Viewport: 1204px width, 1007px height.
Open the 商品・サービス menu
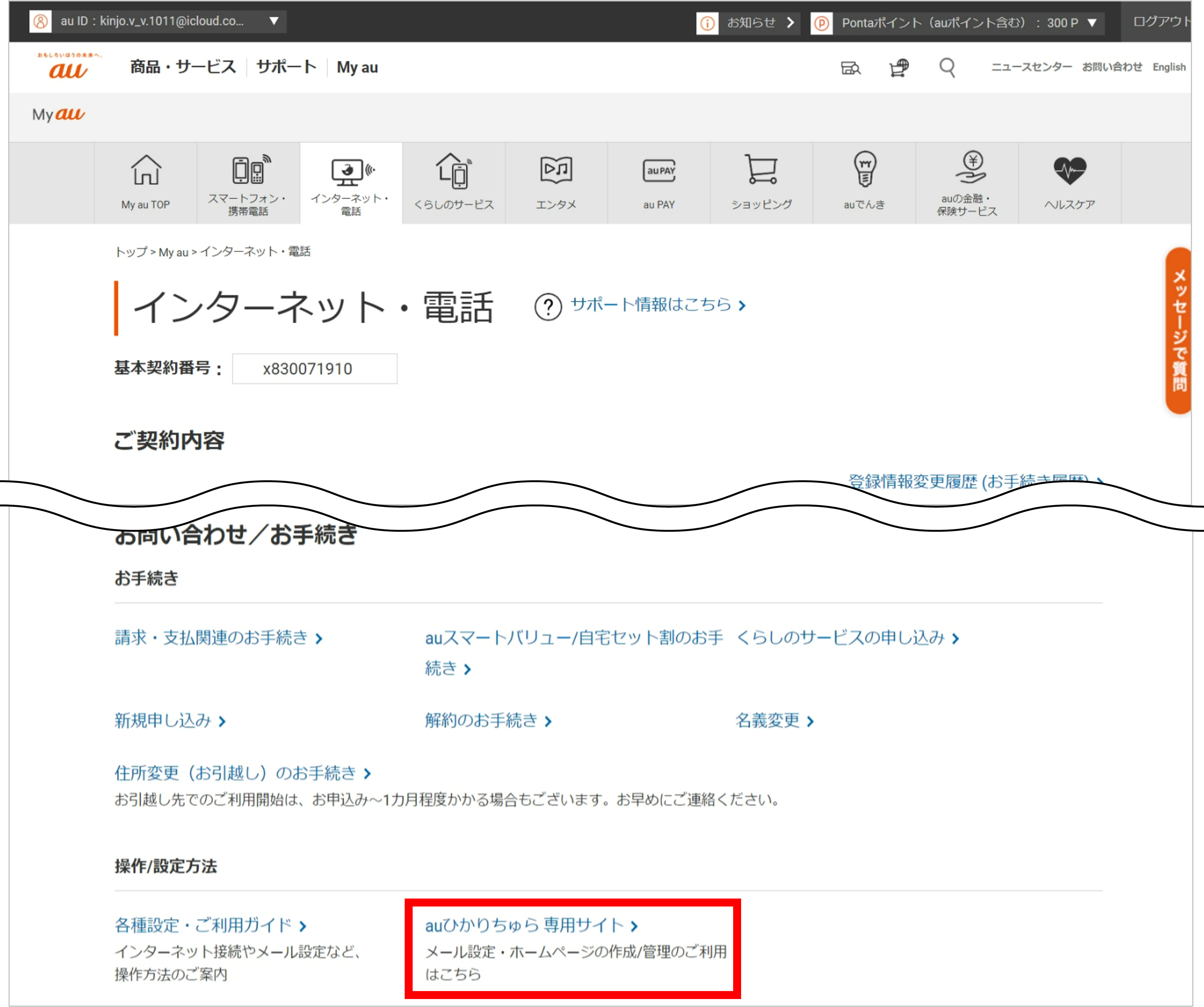coord(183,67)
